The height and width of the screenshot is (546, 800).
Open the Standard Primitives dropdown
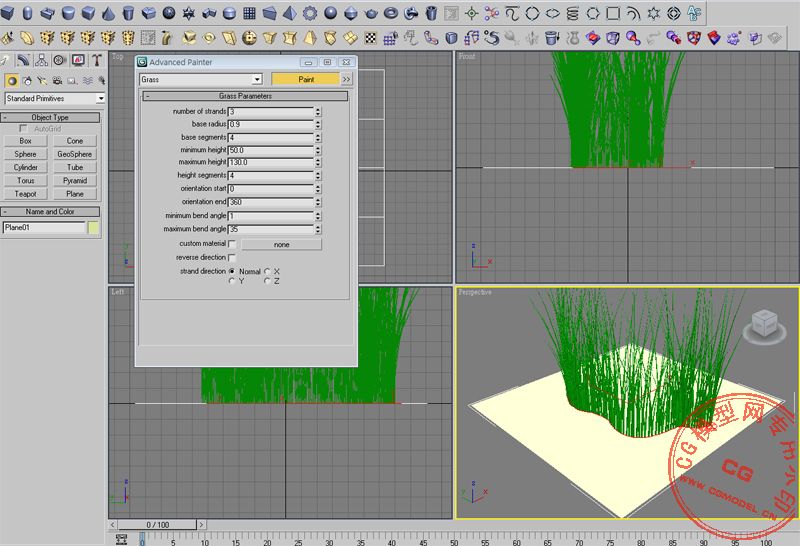tap(55, 98)
